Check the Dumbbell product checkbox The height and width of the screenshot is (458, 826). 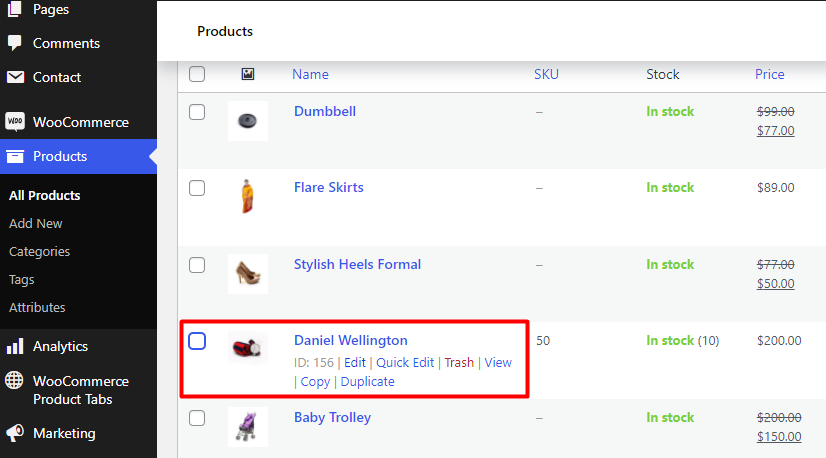point(197,112)
